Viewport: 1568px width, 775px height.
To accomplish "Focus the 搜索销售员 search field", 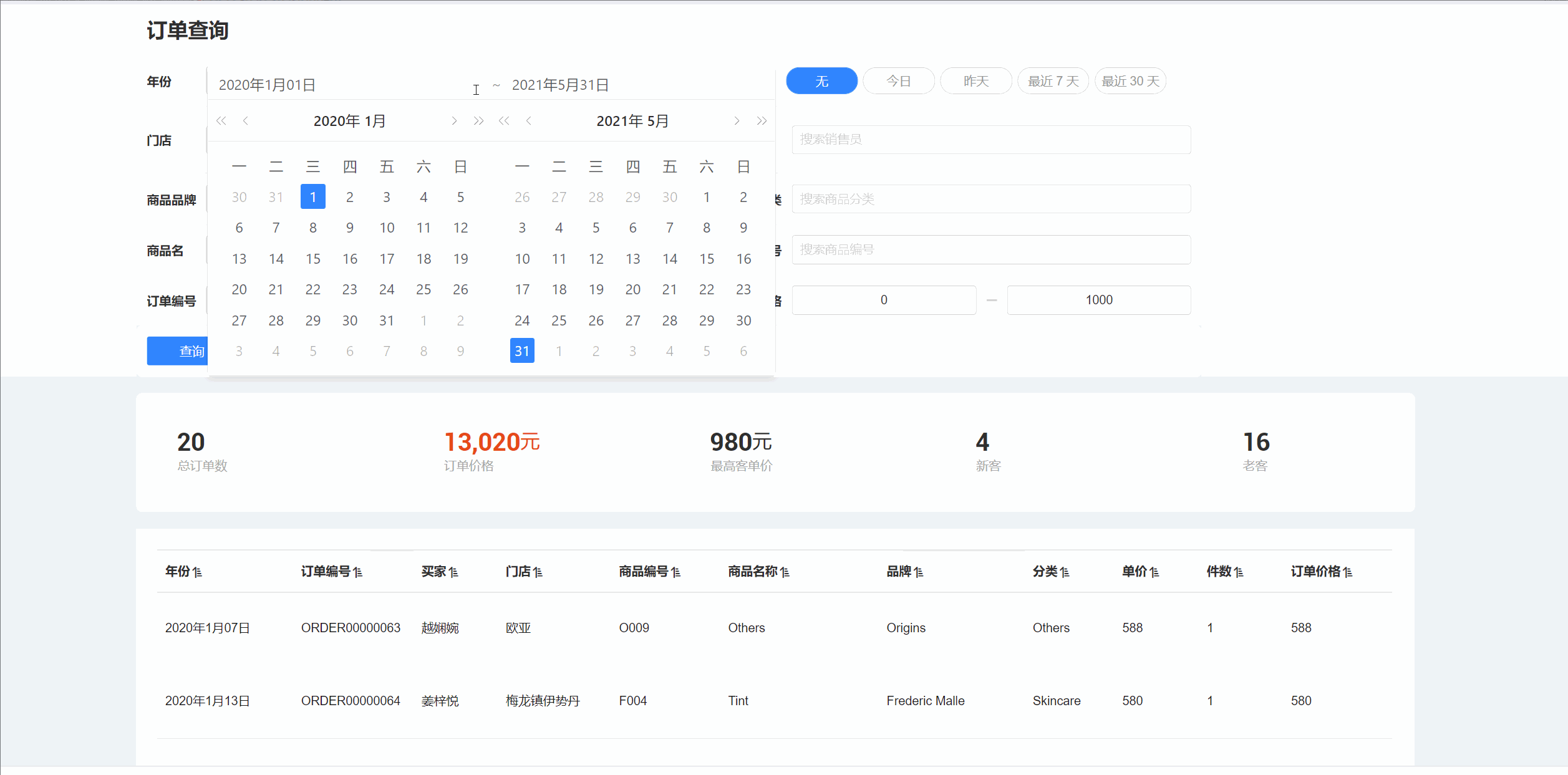I will tap(991, 140).
